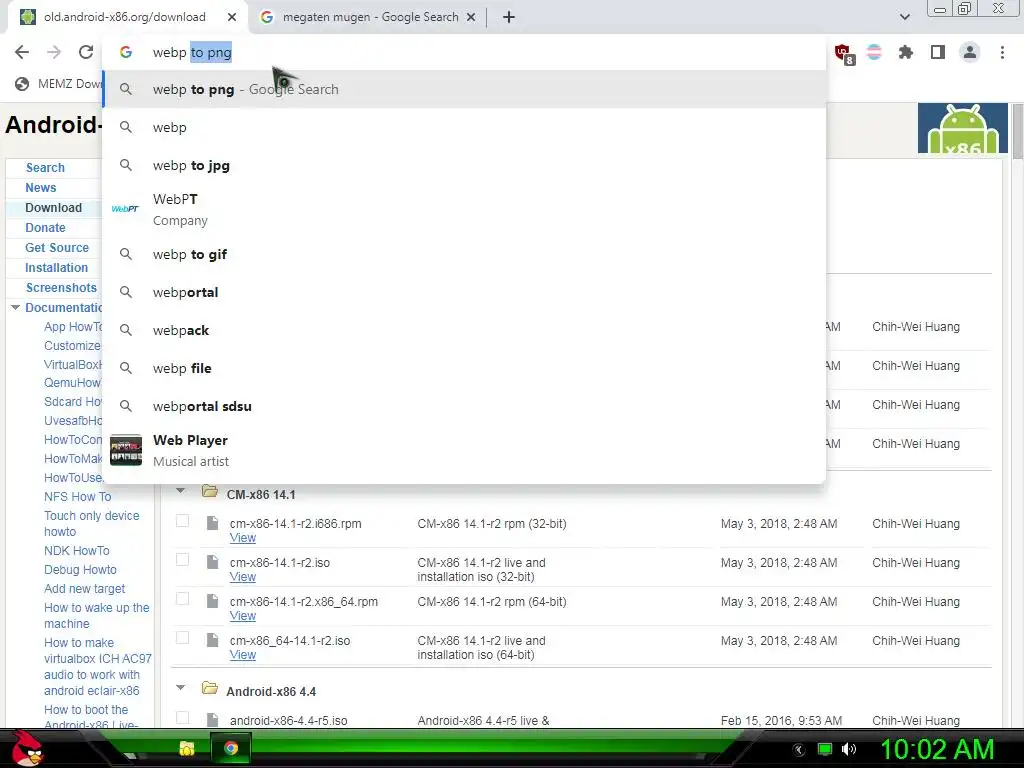Click the Android x86 robot logo
The height and width of the screenshot is (768, 1024).
[x=963, y=128]
